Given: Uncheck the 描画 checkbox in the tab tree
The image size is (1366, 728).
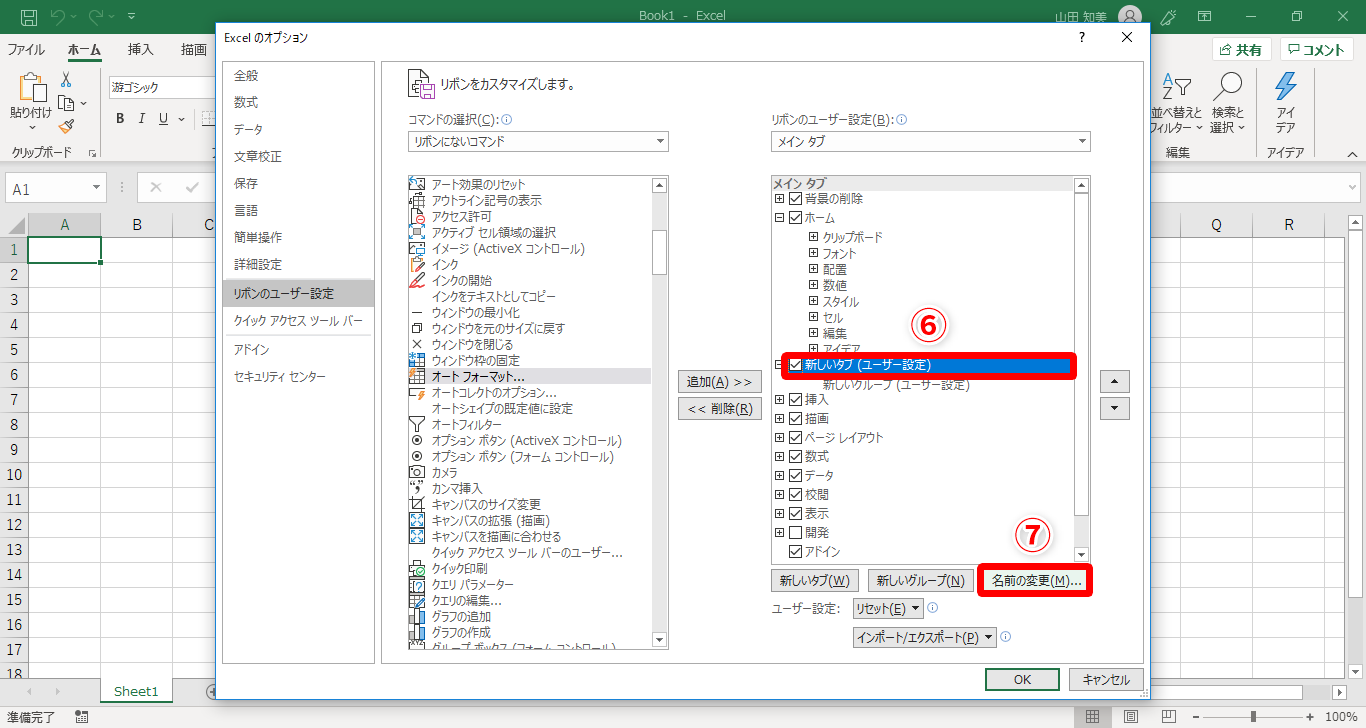Looking at the screenshot, I should click(796, 419).
